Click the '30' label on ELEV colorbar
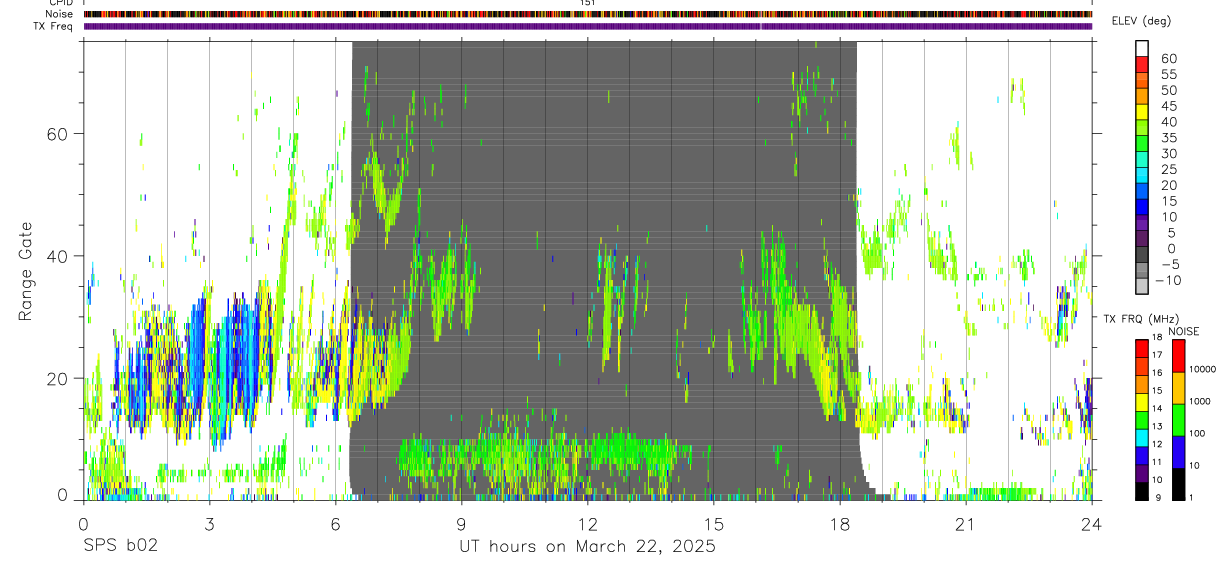This screenshot has height=567, width=1228. click(x=1168, y=154)
